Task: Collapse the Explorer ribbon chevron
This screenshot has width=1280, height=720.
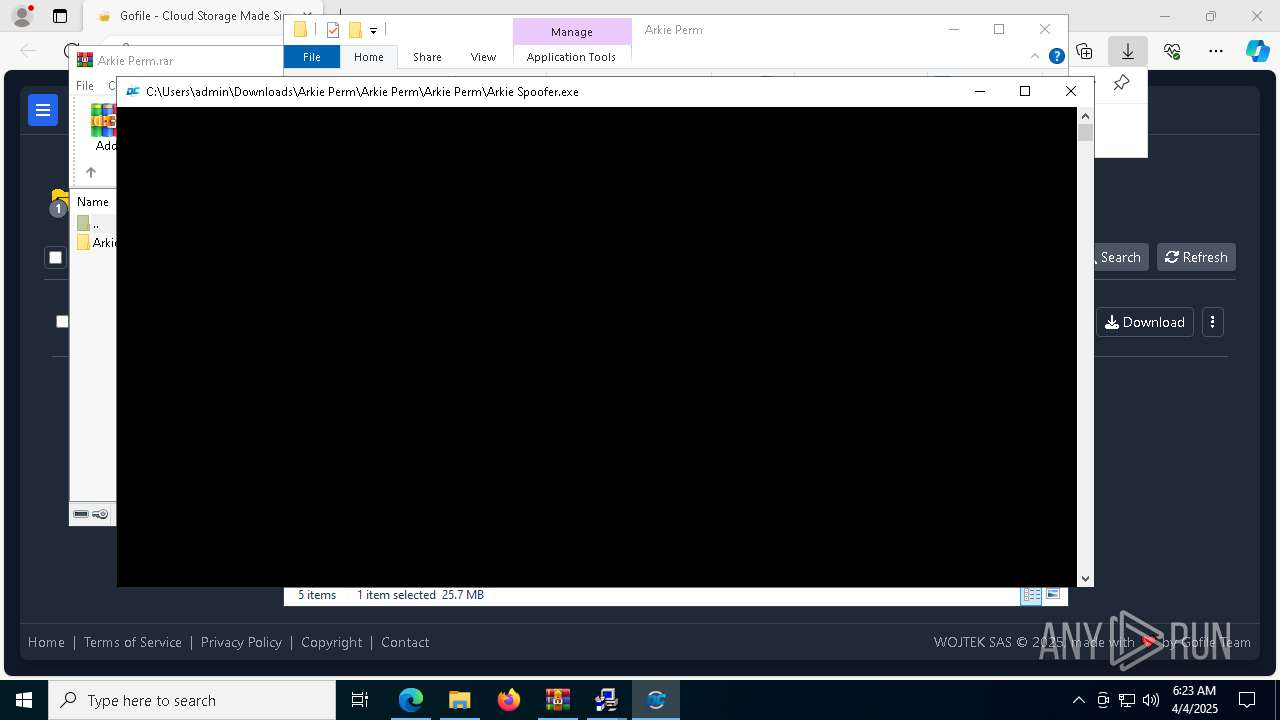Action: point(1035,56)
